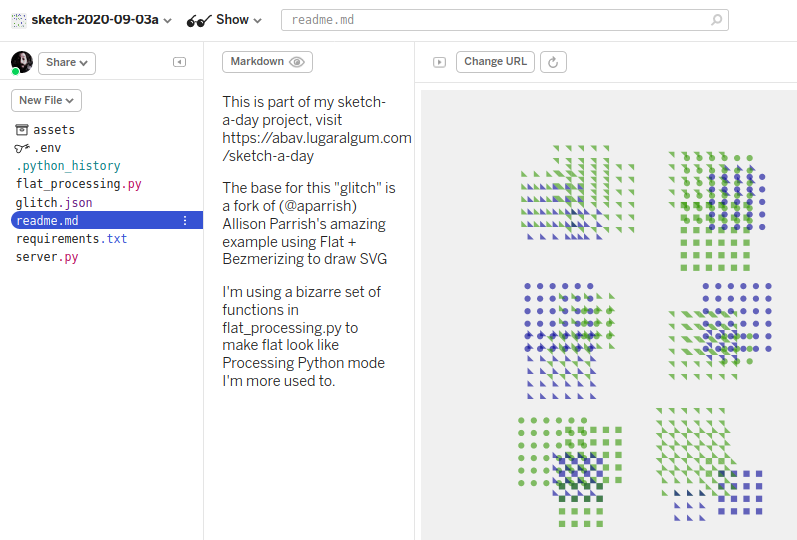Collapse the sidebar with arrow icon
Viewport: 797px width, 540px height.
point(179,62)
